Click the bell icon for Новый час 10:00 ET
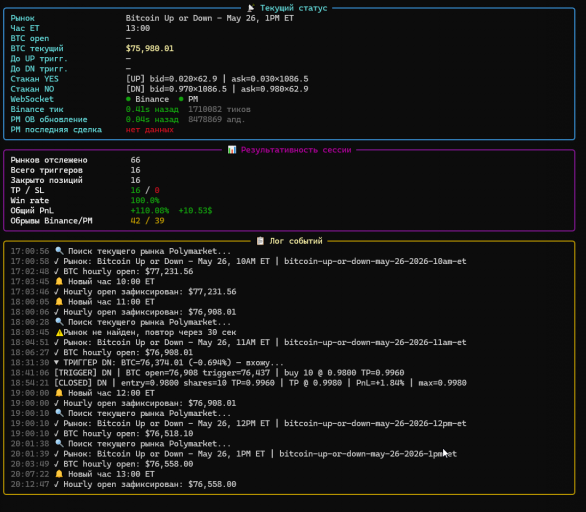 tap(59, 281)
